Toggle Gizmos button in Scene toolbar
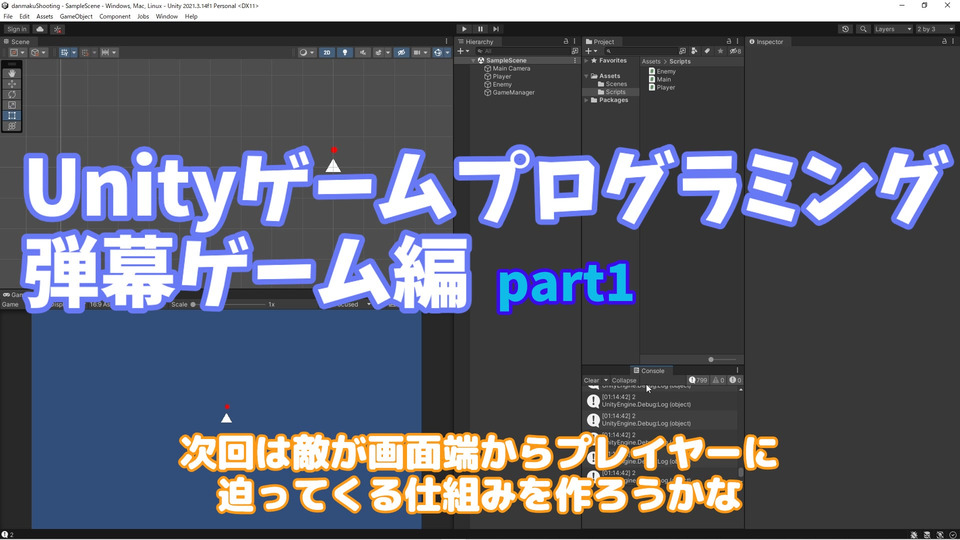The width and height of the screenshot is (960, 540). click(437, 53)
